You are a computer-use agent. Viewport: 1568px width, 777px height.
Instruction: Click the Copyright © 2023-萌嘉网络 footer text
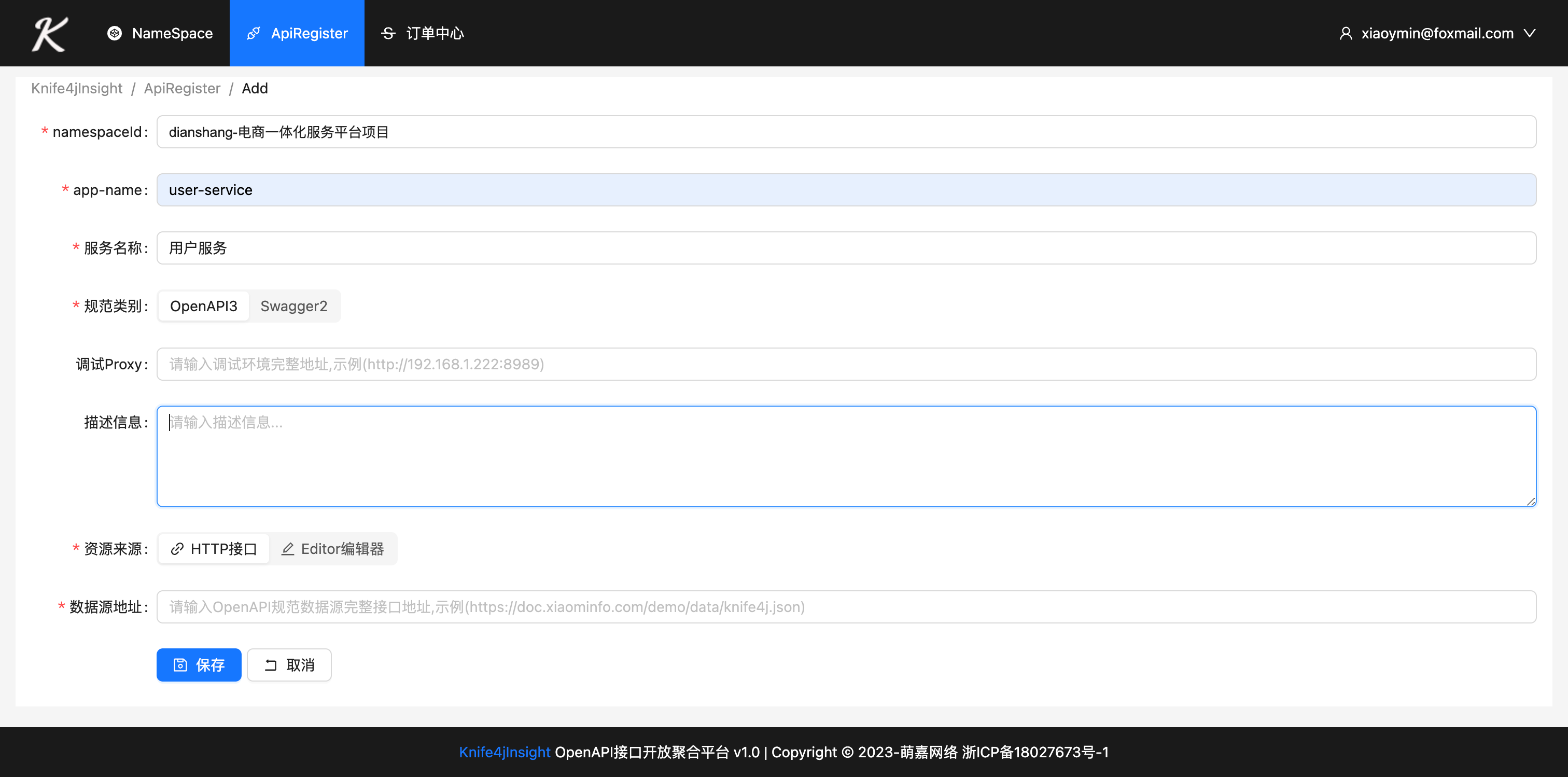pyautogui.click(x=864, y=752)
